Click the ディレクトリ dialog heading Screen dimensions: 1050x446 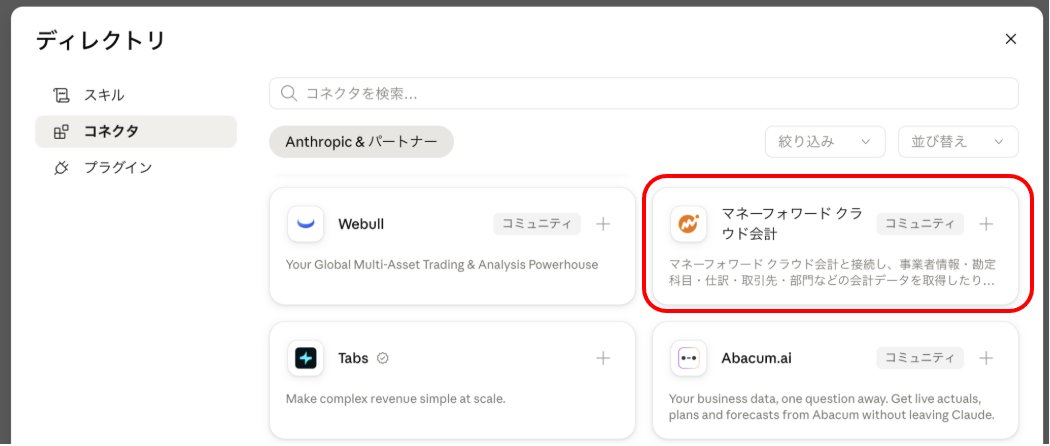(x=100, y=40)
